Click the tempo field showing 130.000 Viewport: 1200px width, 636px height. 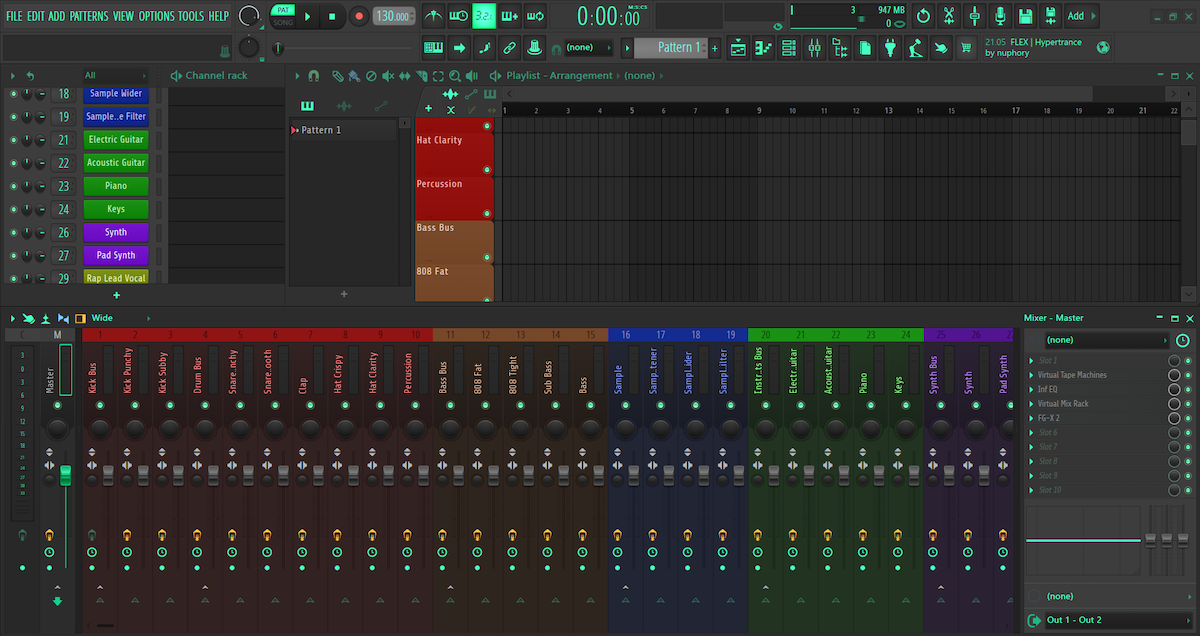pyautogui.click(x=394, y=16)
